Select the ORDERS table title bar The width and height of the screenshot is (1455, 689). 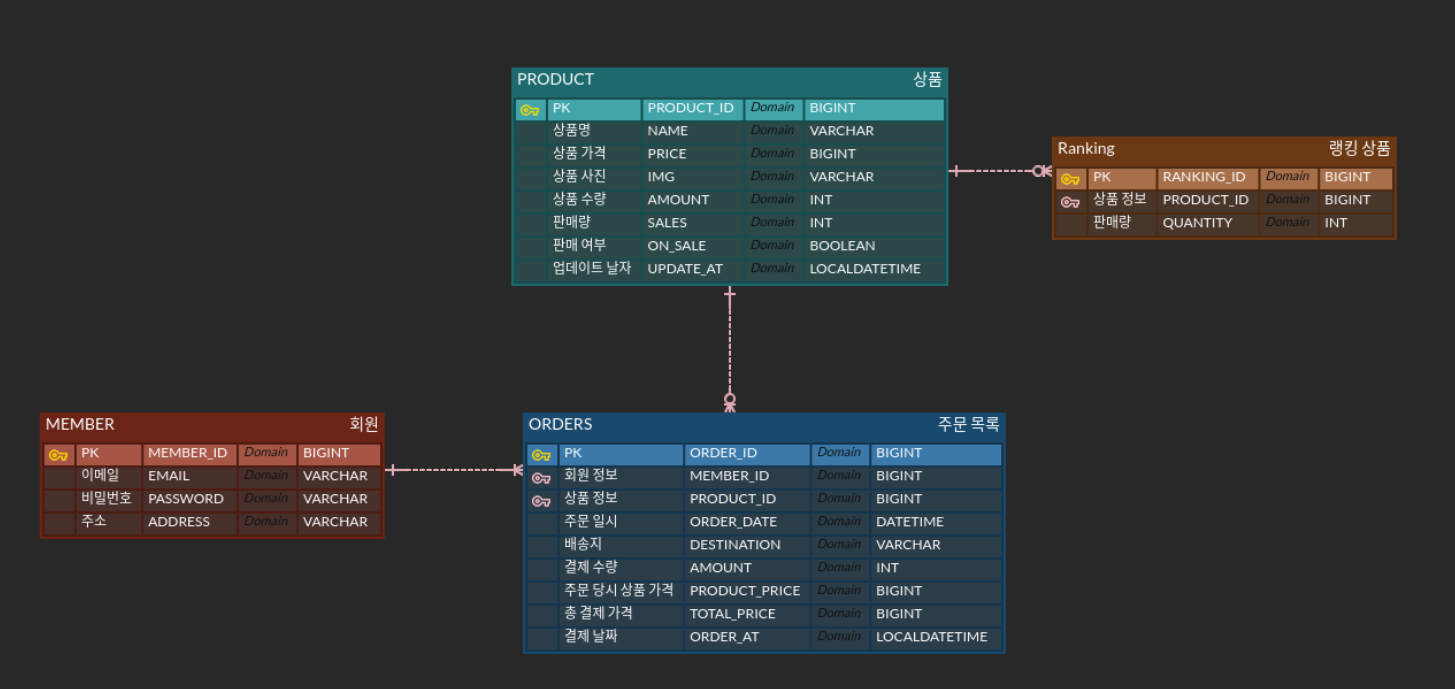click(x=700, y=424)
